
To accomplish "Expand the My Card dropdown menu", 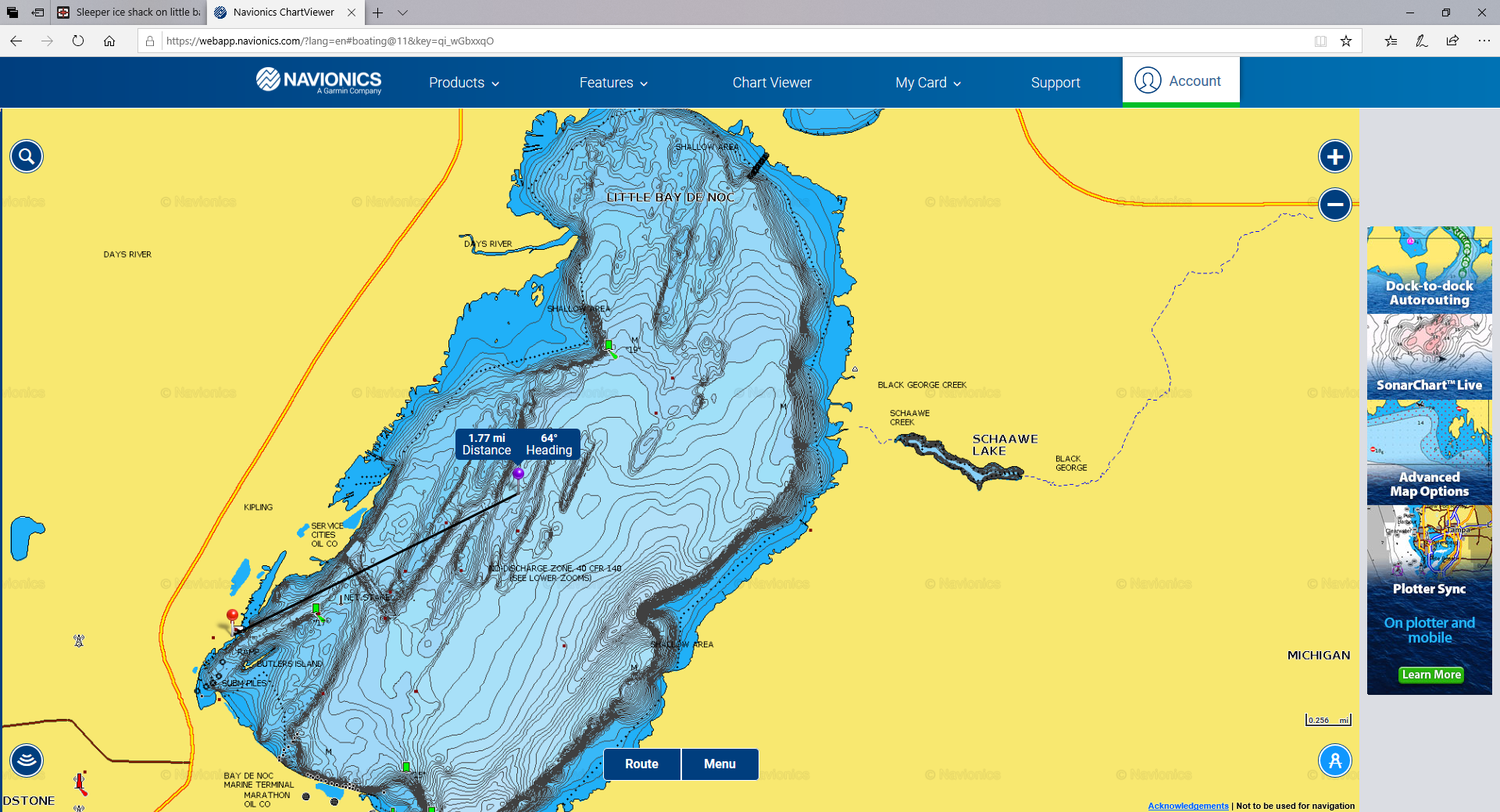I will click(x=928, y=83).
